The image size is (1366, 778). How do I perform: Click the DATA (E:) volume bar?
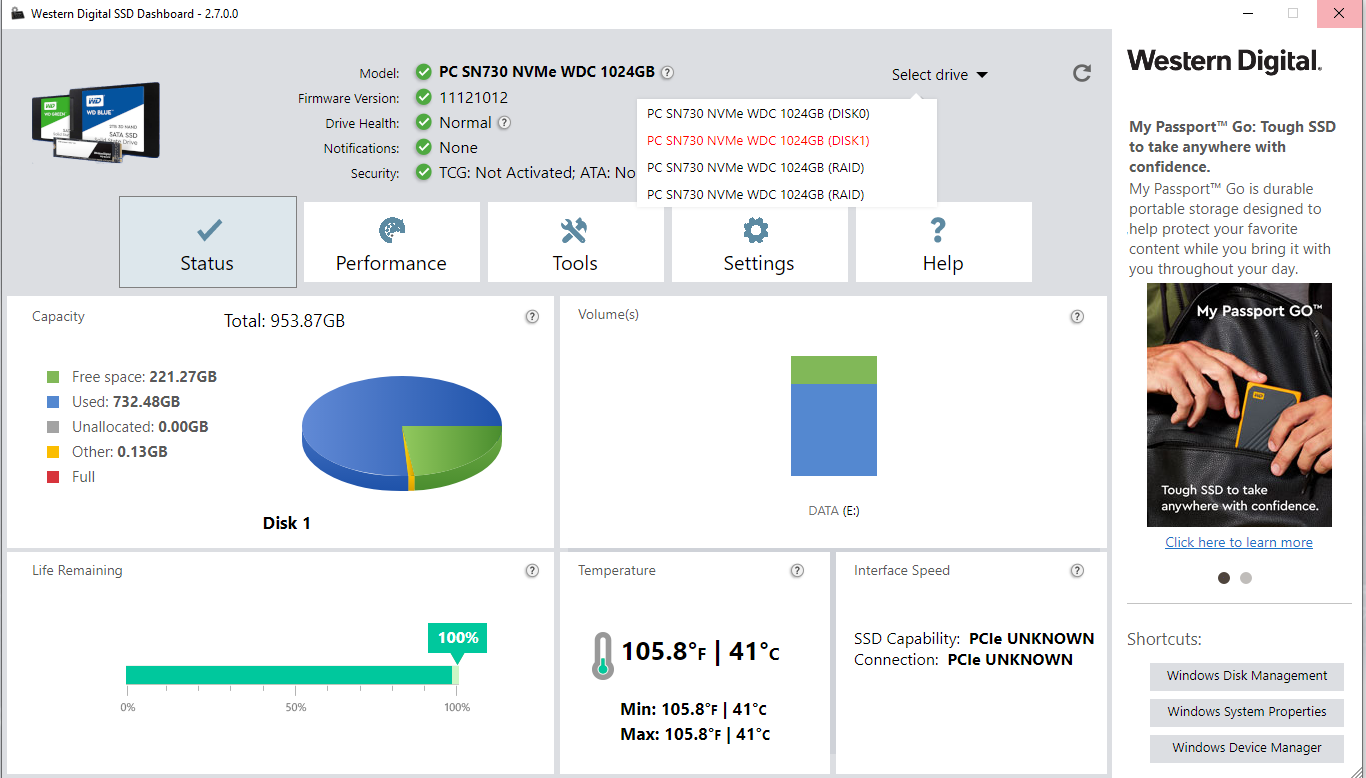[834, 416]
